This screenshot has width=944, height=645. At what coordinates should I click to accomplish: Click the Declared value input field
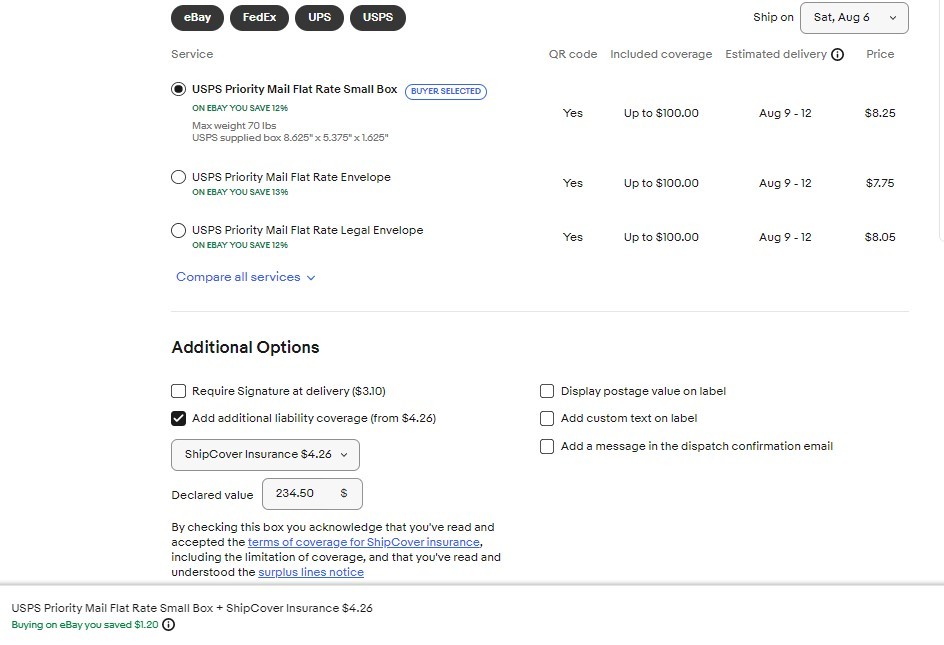pyautogui.click(x=312, y=494)
